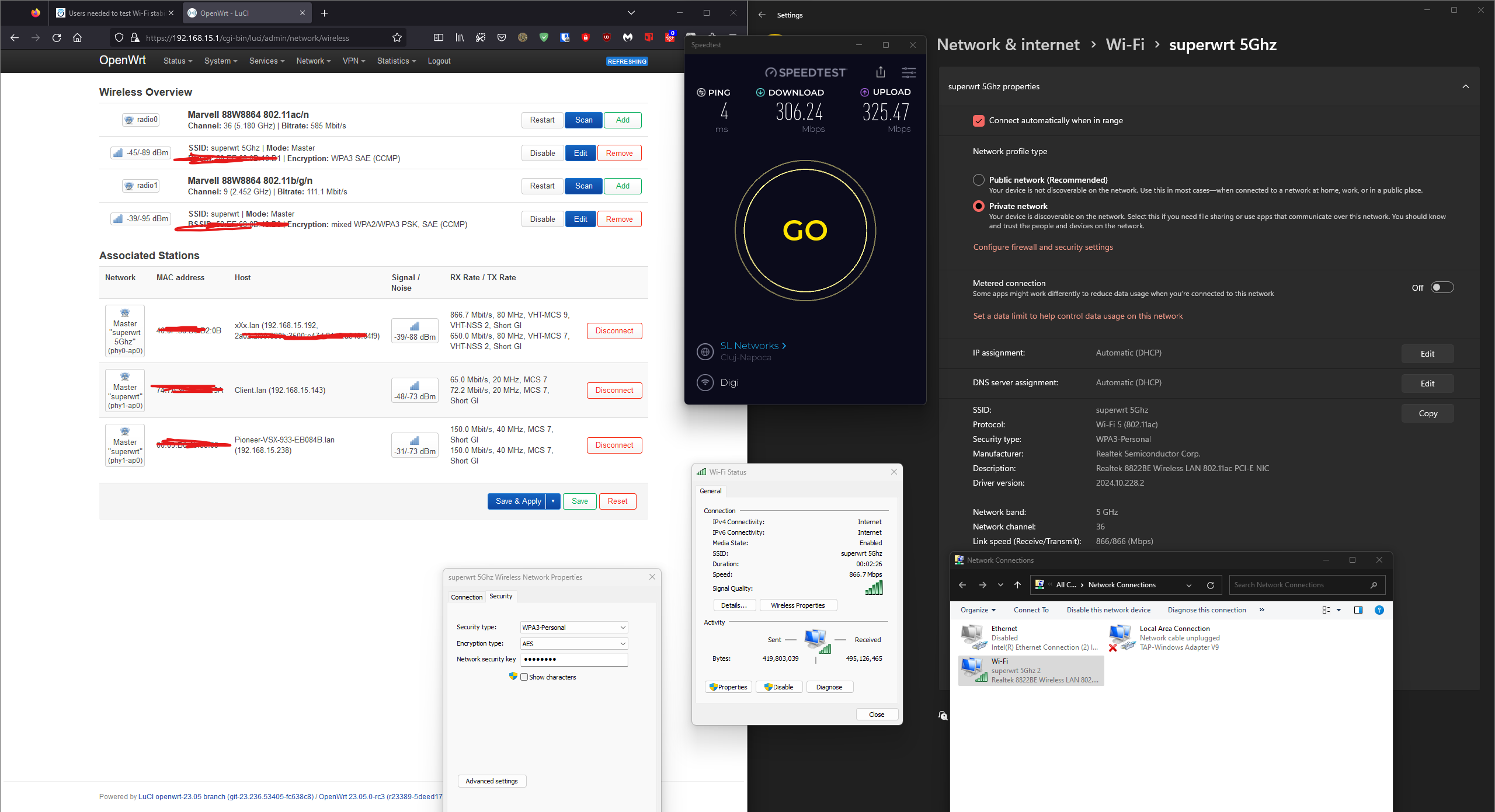The image size is (1495, 812).
Task: Edit the superwrt 5Ghz SSID
Action: pos(580,154)
